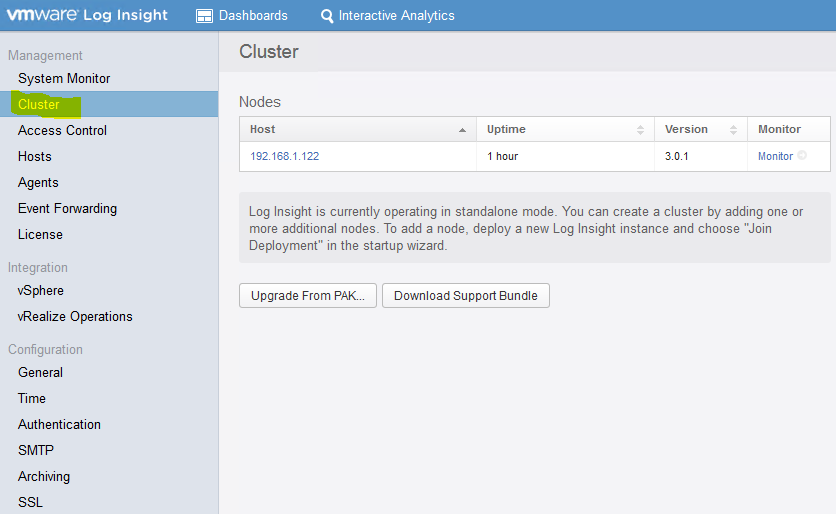Go to Event Forwarding settings

67,208
